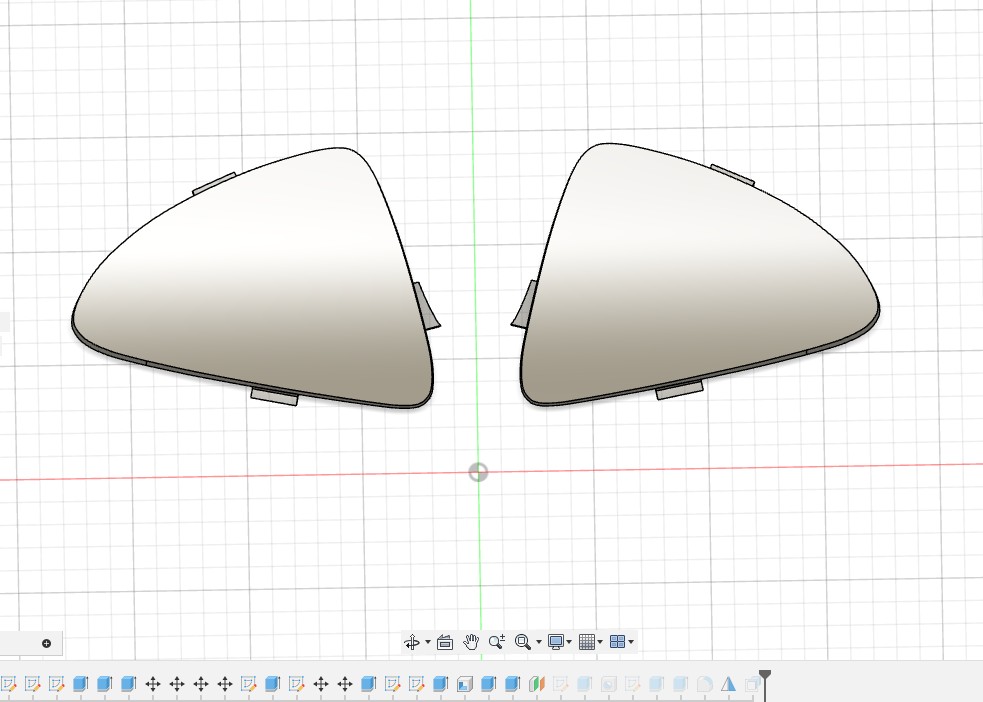This screenshot has width=983, height=702.
Task: Activate the Orbit navigation tool
Action: click(412, 642)
